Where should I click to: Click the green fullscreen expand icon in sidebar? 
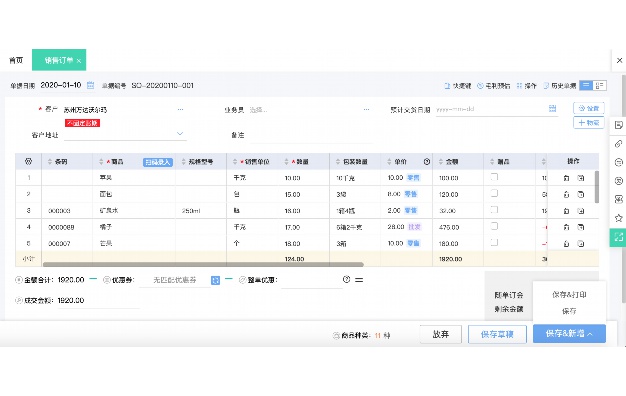coord(618,237)
